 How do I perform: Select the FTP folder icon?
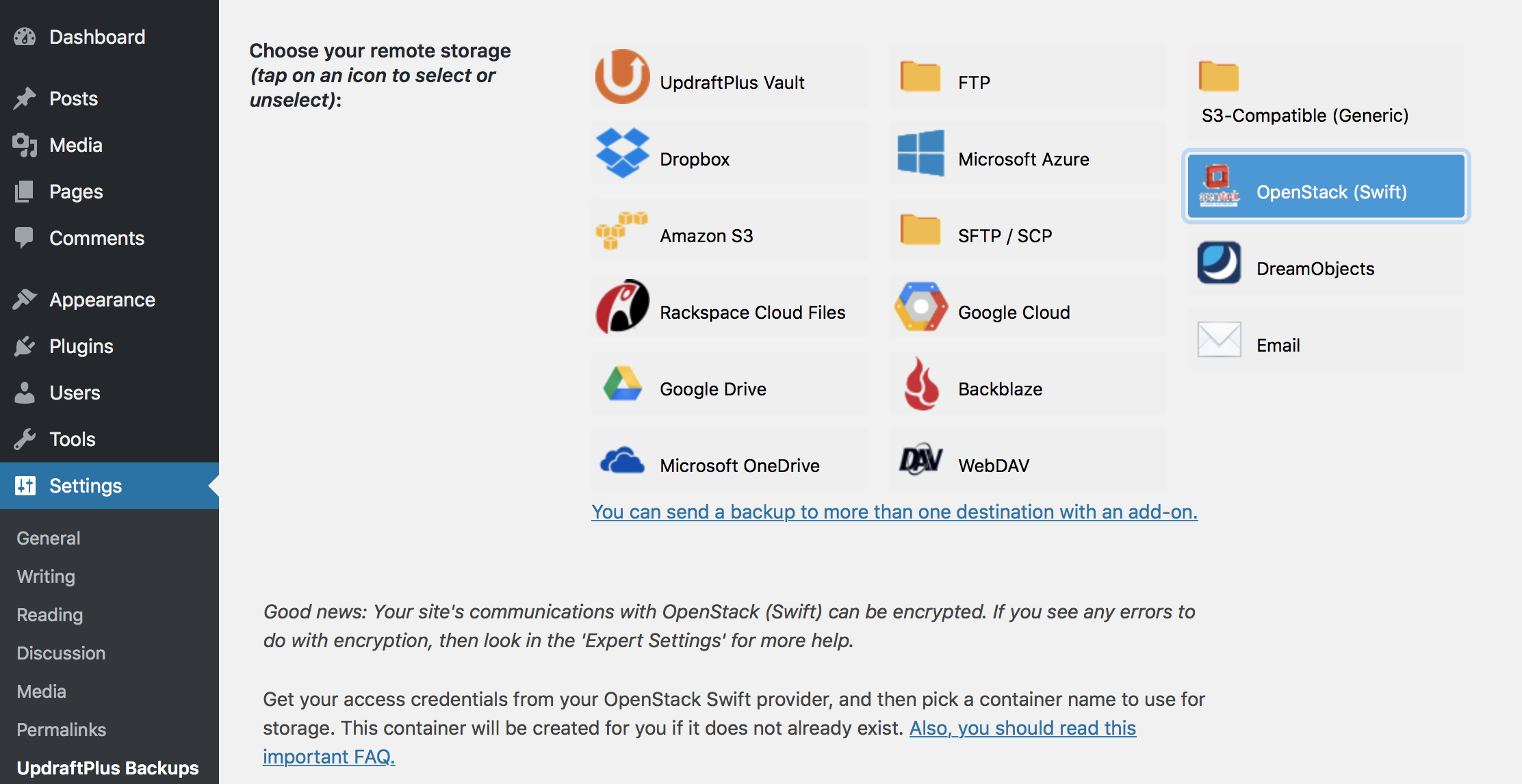pos(920,76)
